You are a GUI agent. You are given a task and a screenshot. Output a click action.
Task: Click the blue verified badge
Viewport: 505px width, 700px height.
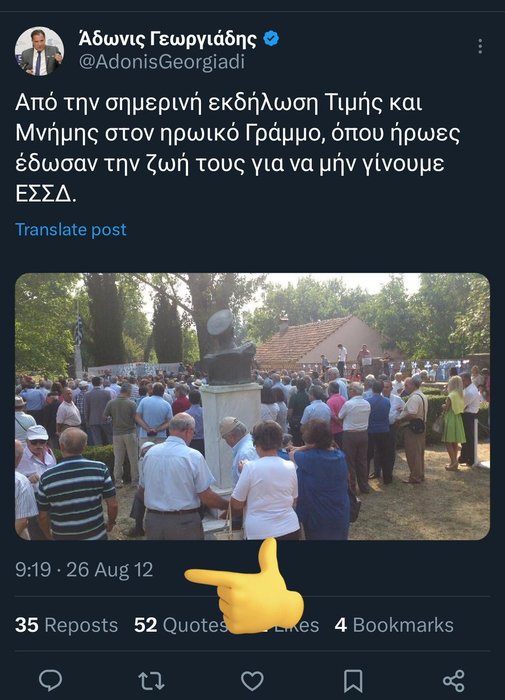click(271, 39)
